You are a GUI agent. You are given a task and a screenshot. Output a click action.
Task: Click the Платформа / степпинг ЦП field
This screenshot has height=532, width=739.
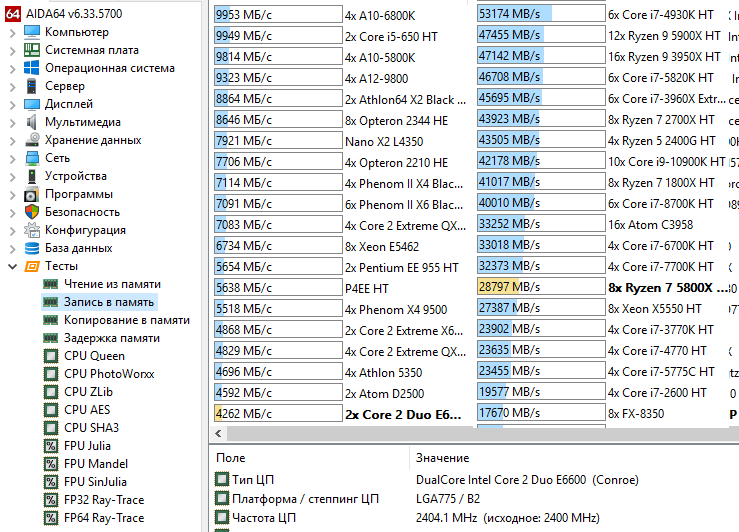[305, 499]
